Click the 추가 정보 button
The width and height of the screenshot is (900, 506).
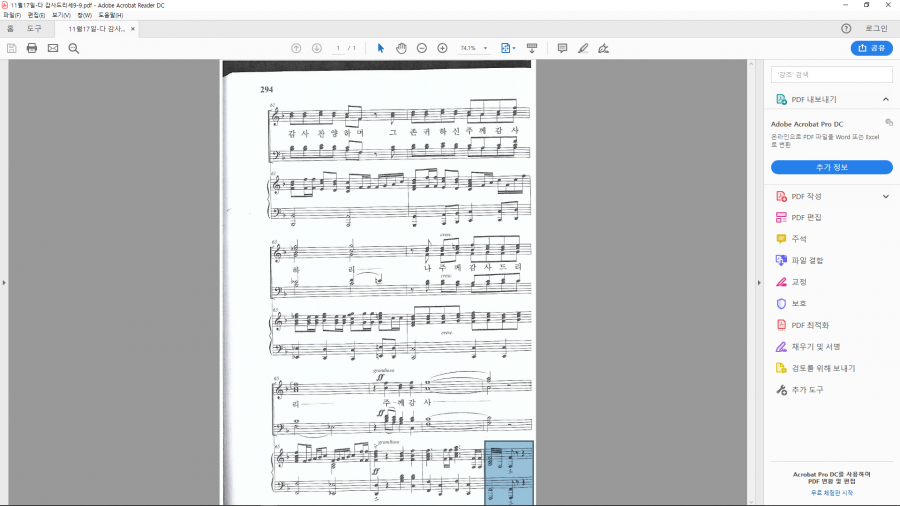tap(832, 167)
